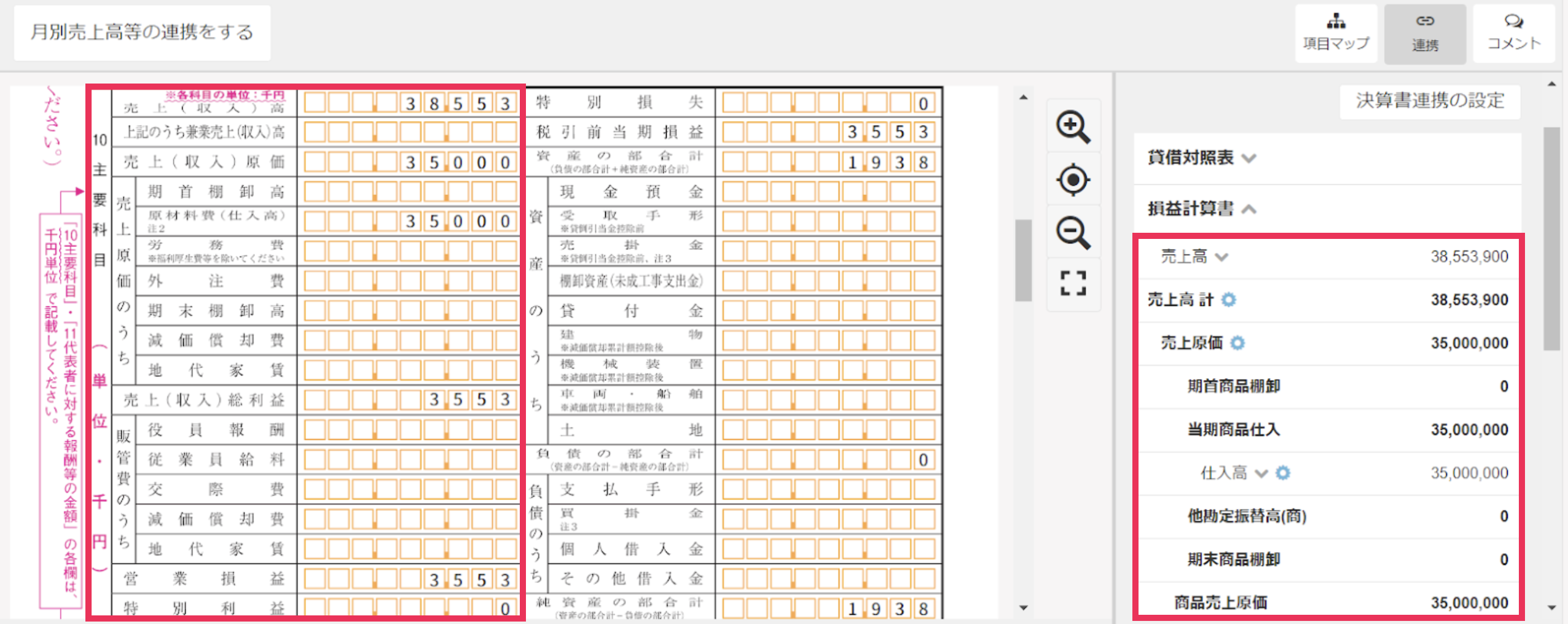
Task: Open the コメント panel
Action: click(1514, 33)
